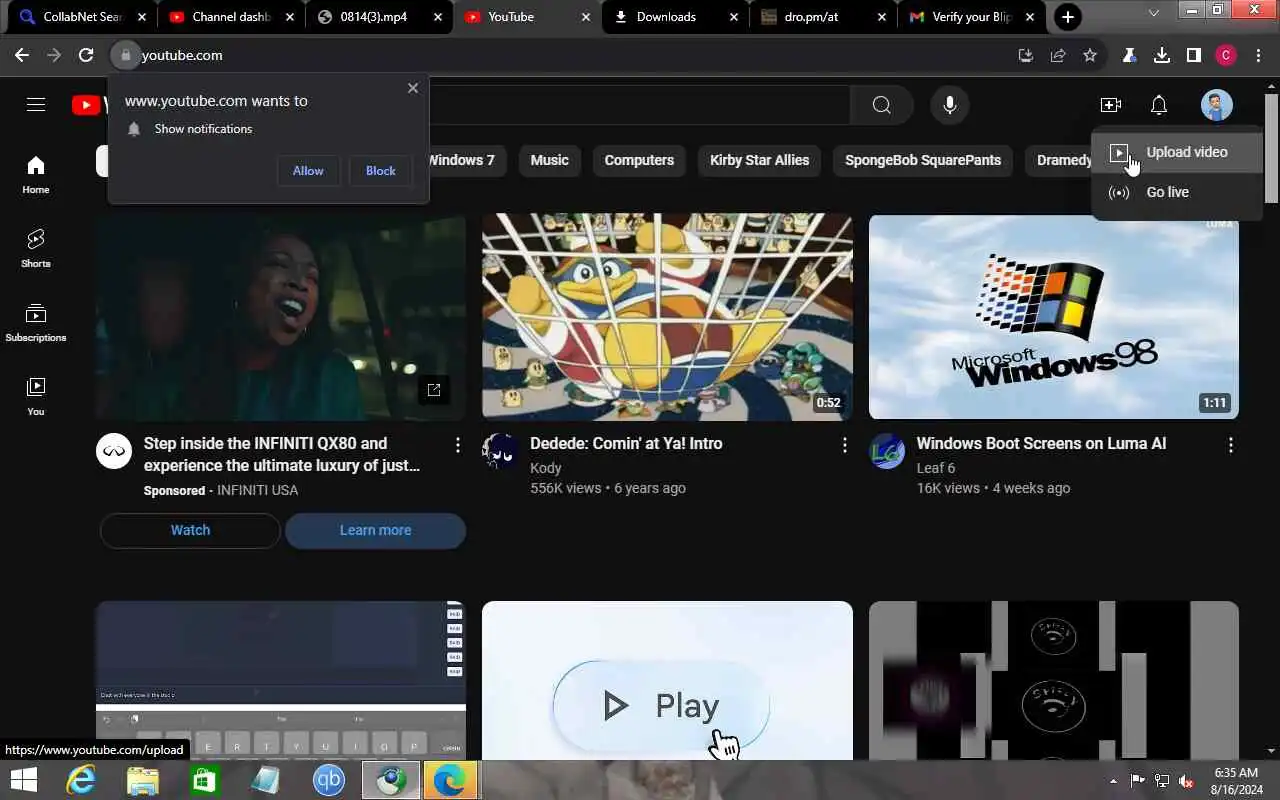The image size is (1280, 800).
Task: Open the YouTube hamburger guide menu
Action: (x=36, y=105)
